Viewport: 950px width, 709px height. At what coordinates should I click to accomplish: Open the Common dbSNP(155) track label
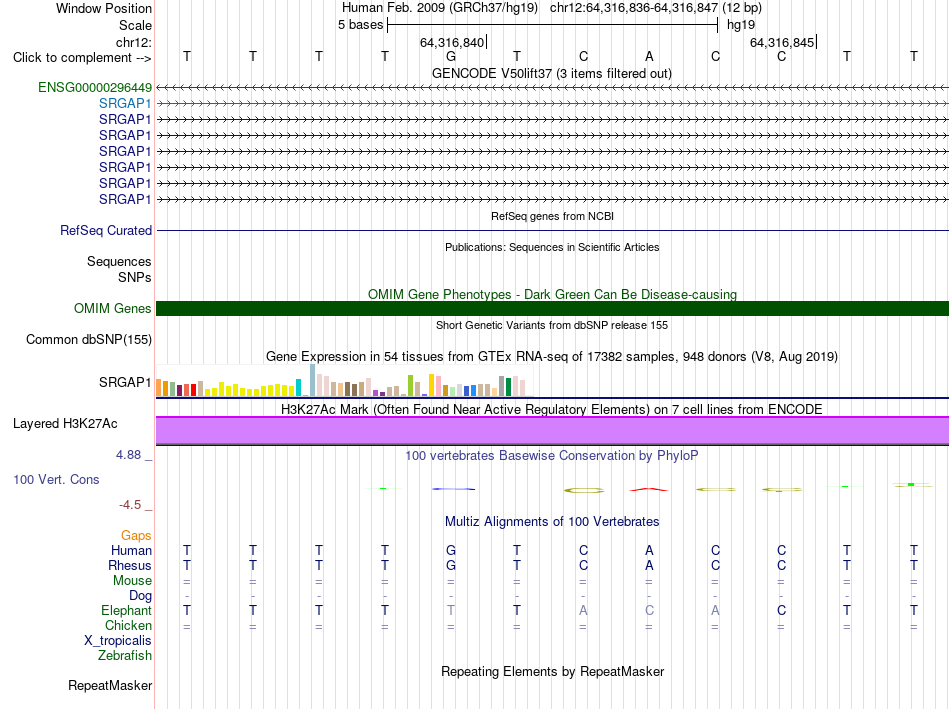coord(89,339)
